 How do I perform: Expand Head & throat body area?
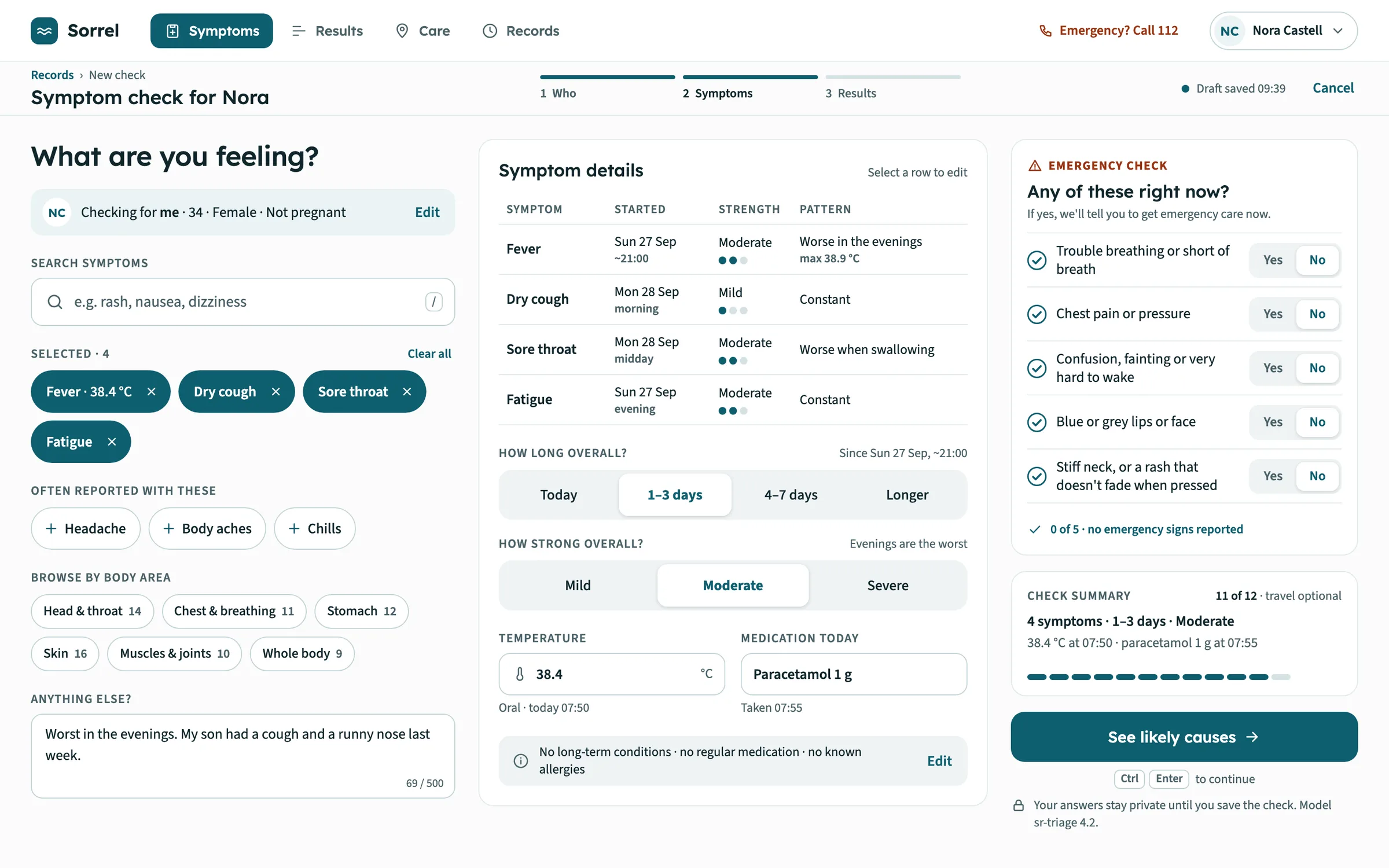coord(93,611)
